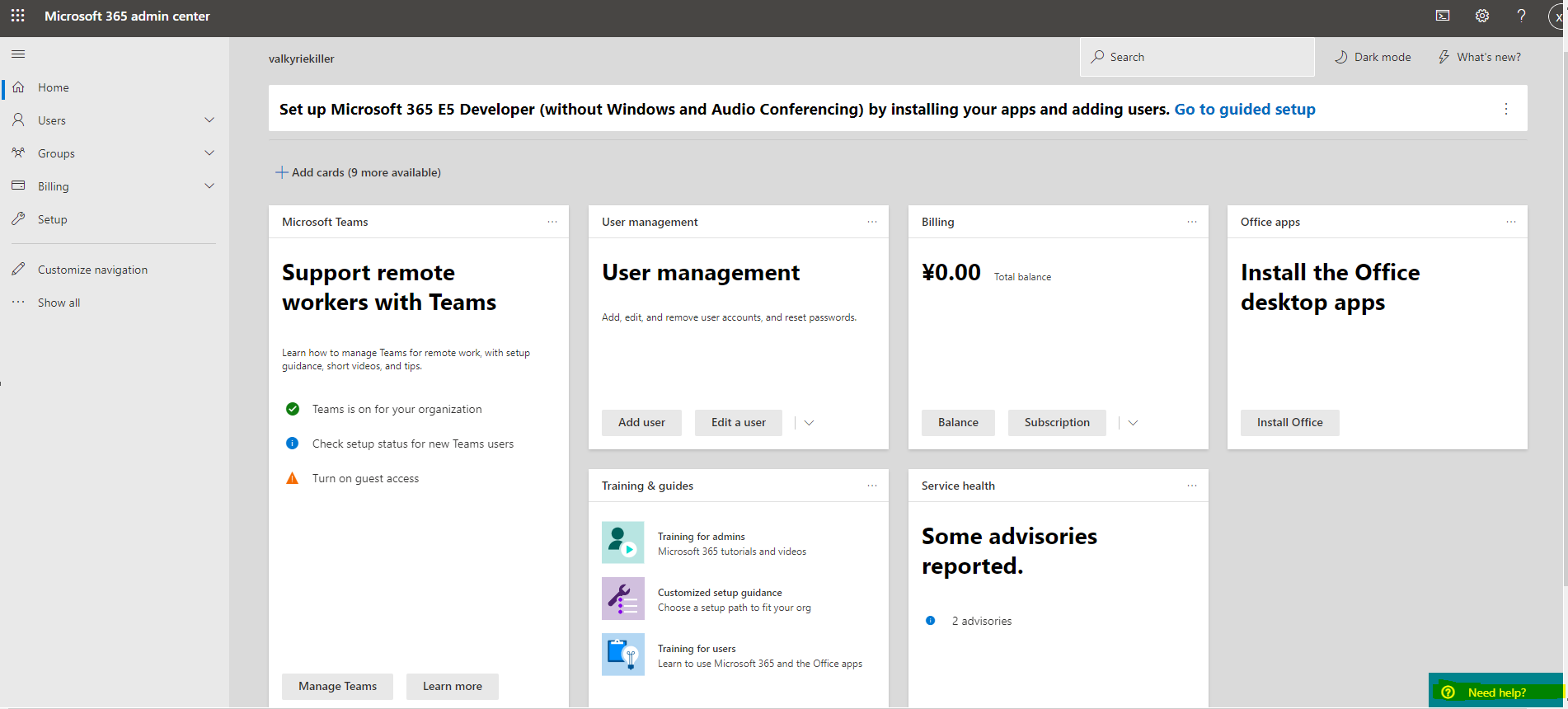Image resolution: width=1568 pixels, height=709 pixels.
Task: Open more options on Billing card
Action: (1192, 222)
